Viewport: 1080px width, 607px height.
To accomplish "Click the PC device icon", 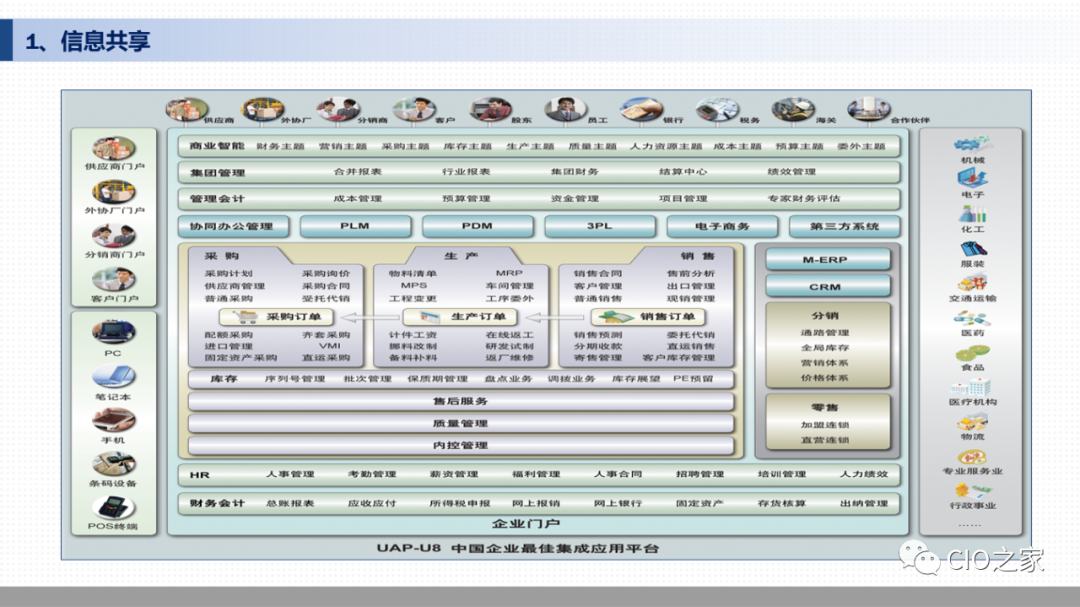I will 114,332.
